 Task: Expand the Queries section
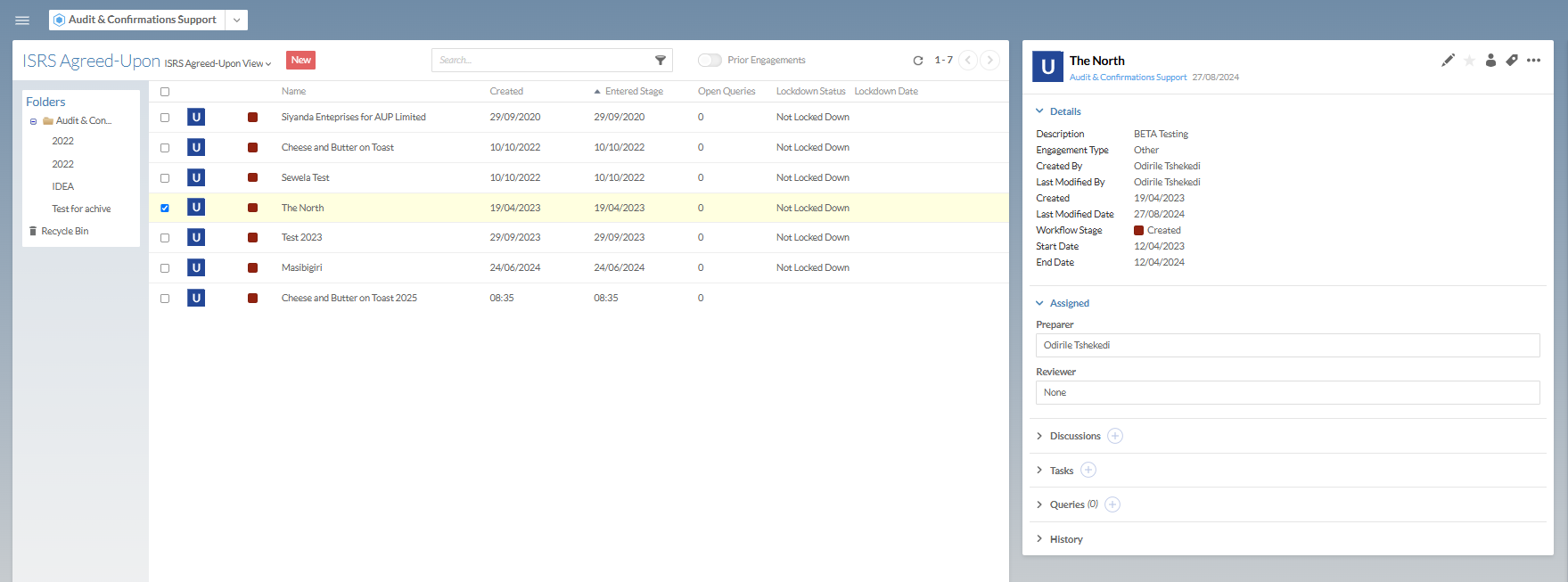(1039, 504)
